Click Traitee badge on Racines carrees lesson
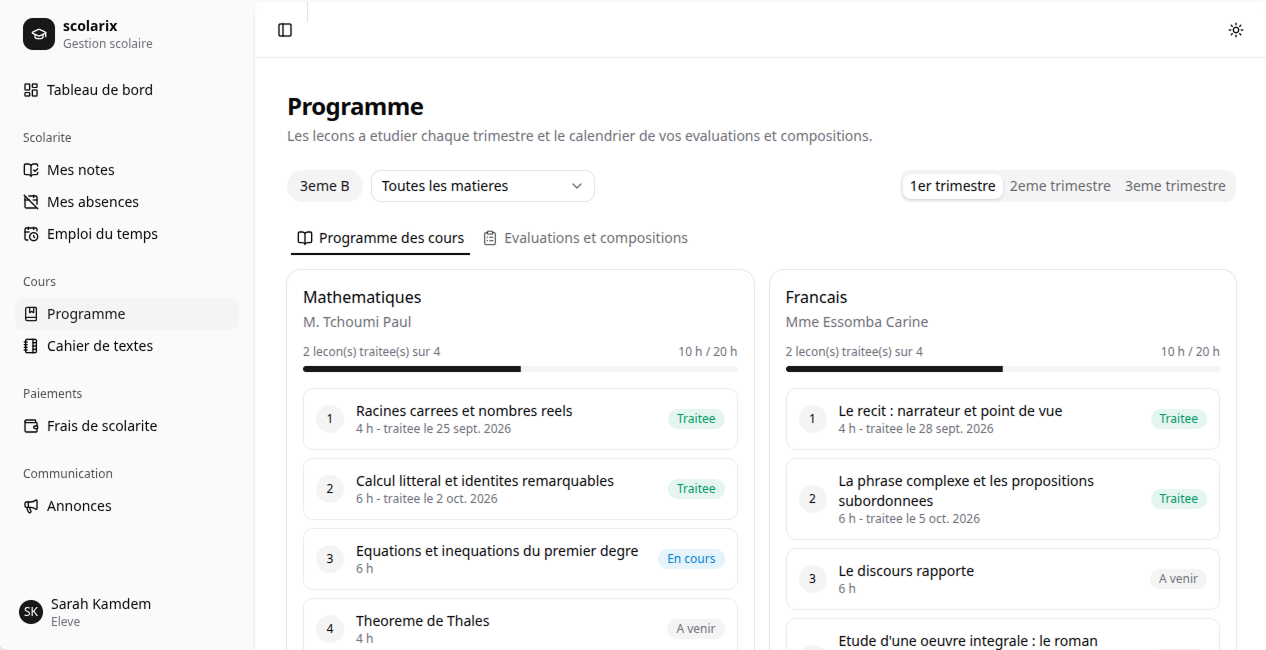This screenshot has width=1266, height=650. (696, 419)
